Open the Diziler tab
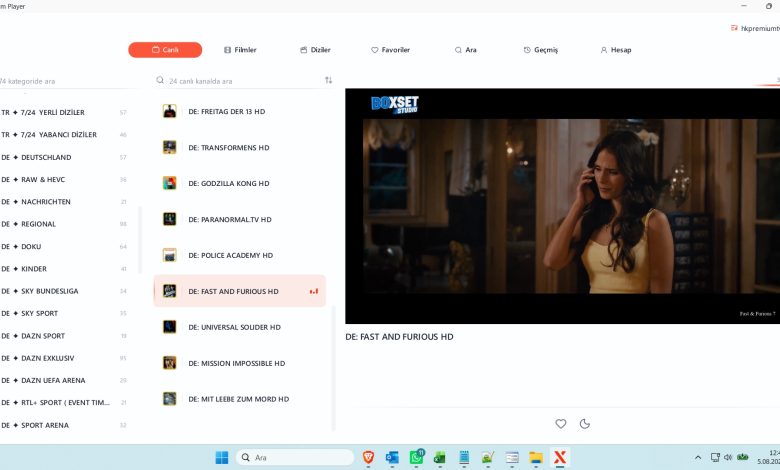780x470 pixels. pos(315,50)
